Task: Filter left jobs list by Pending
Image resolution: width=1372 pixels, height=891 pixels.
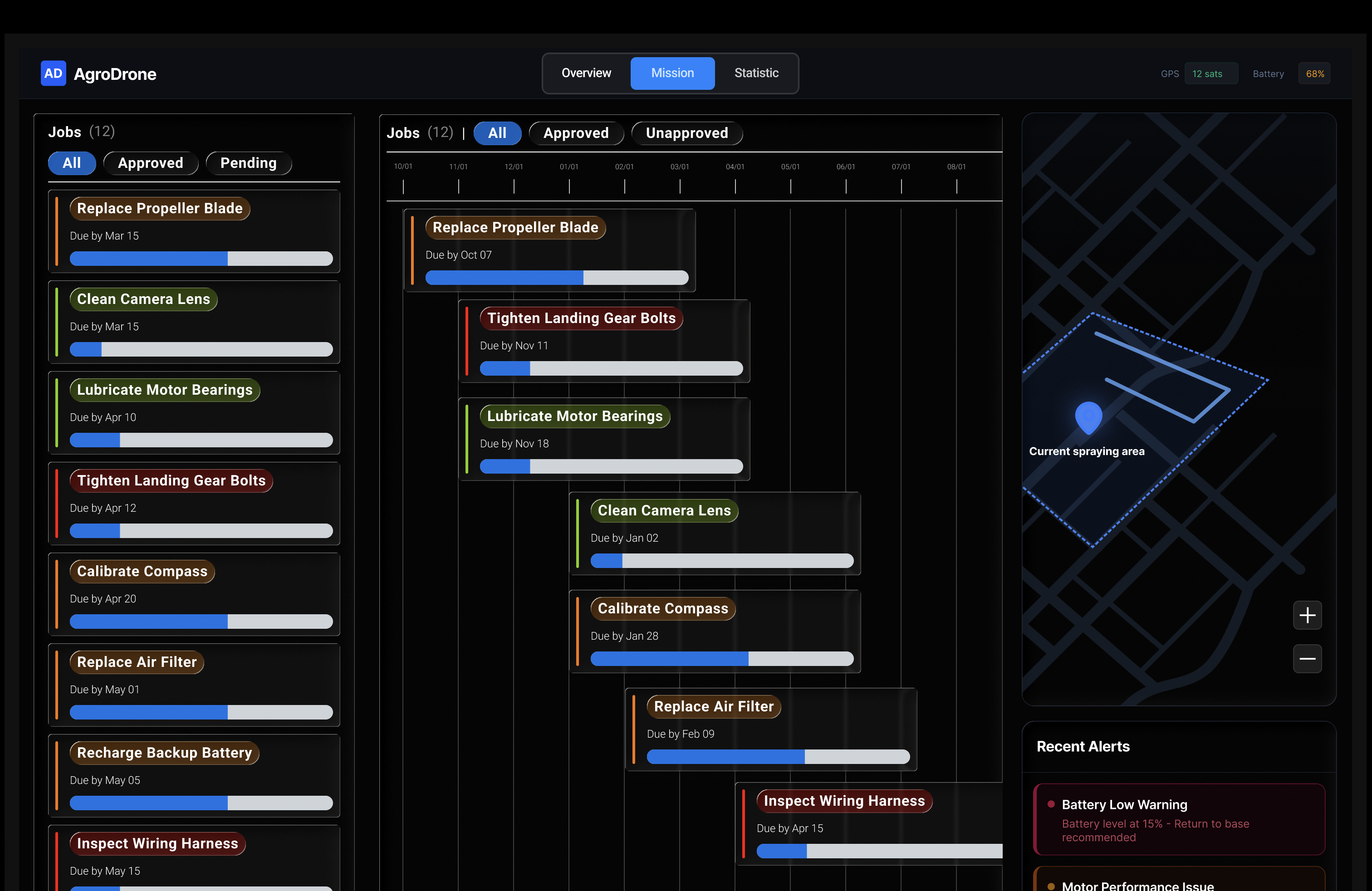Action: point(249,163)
